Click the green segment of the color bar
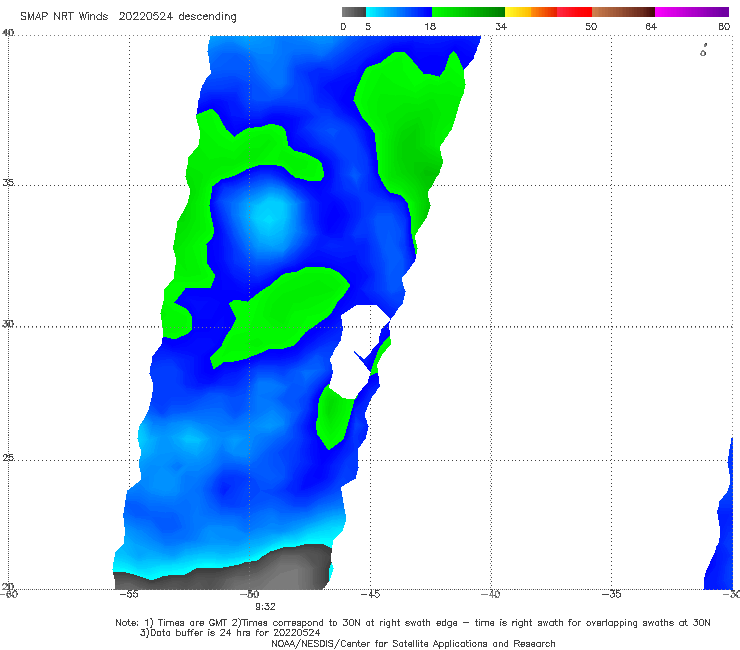The height and width of the screenshot is (650, 740). 468,12
